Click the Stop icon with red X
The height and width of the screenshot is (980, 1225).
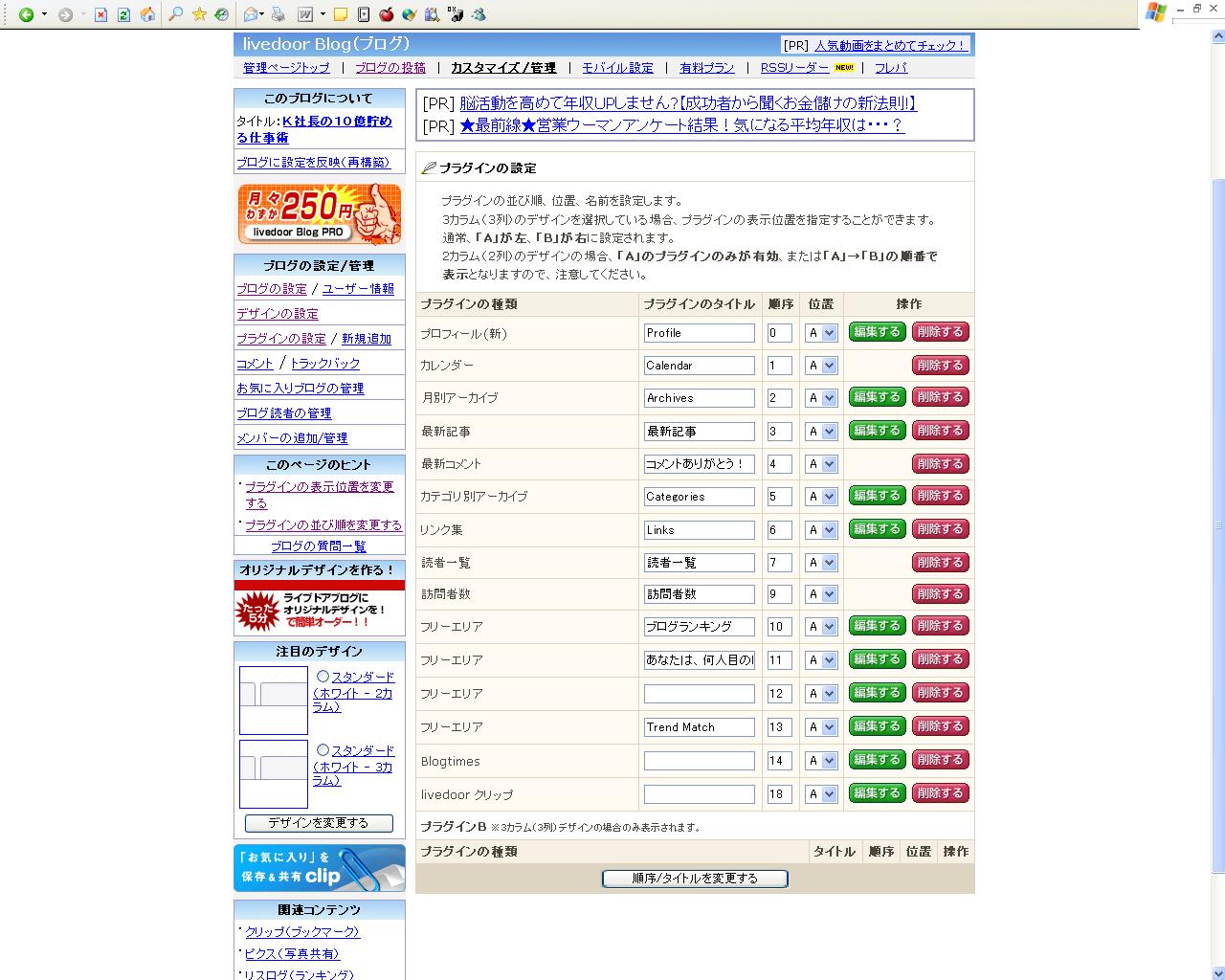[101, 14]
